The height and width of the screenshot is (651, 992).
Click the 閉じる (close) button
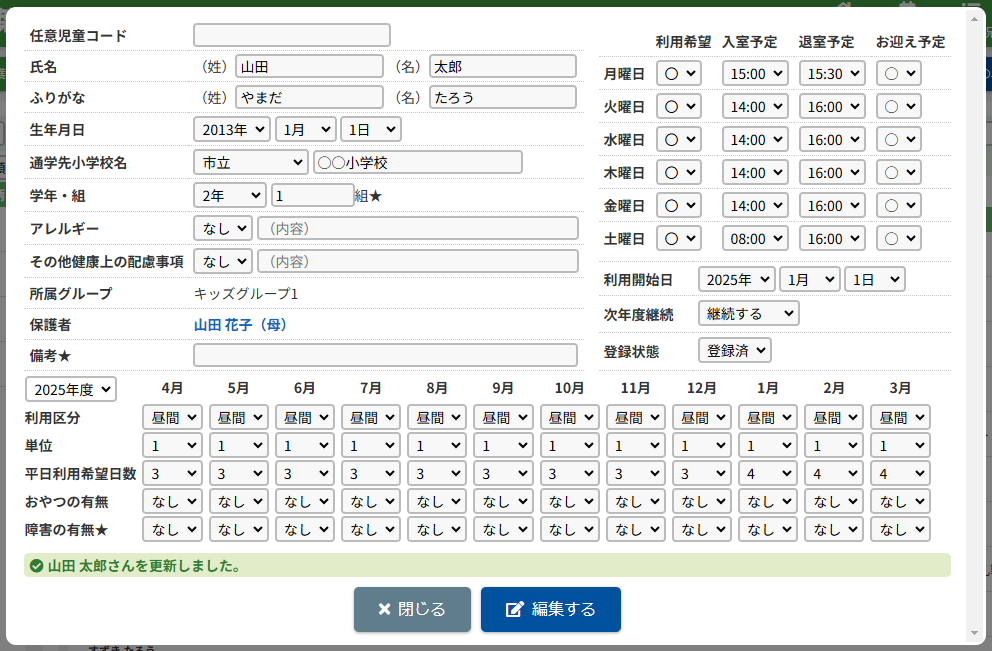point(411,609)
